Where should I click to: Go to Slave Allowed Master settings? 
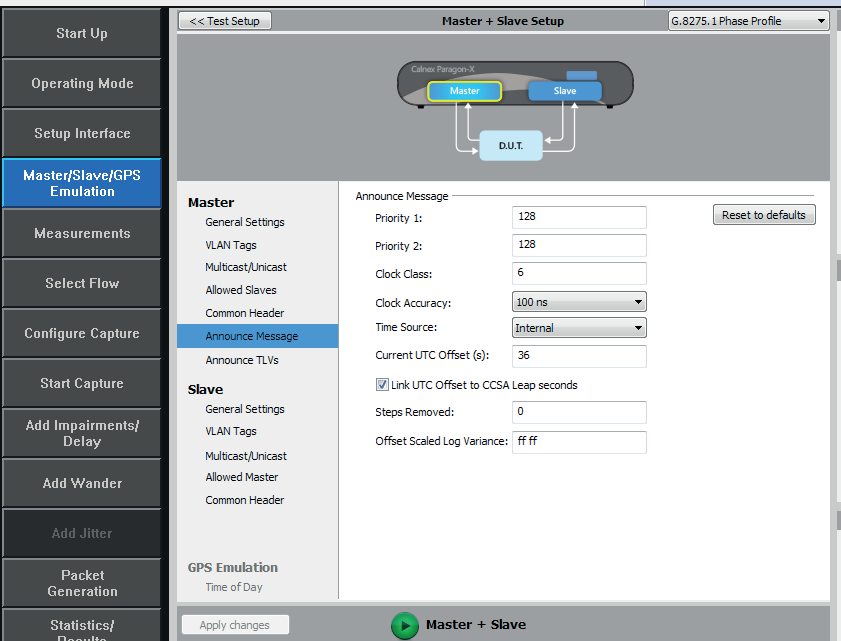click(x=242, y=477)
